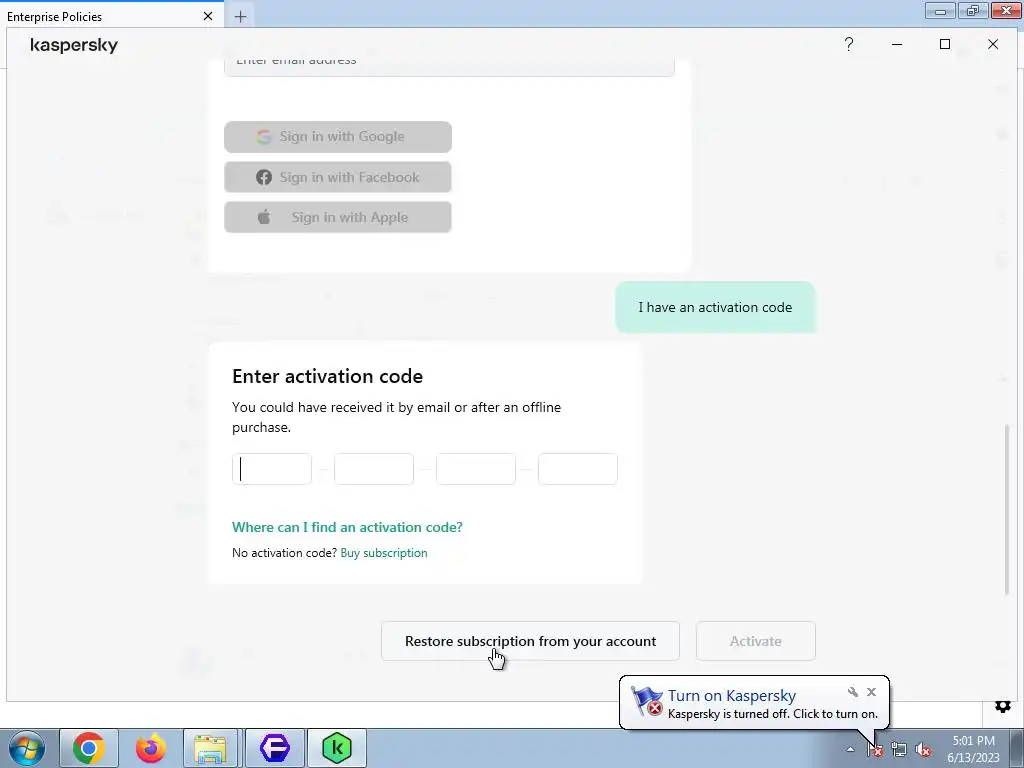Focus the fourth activation code field
Screen dimensions: 1024x768
[577, 469]
